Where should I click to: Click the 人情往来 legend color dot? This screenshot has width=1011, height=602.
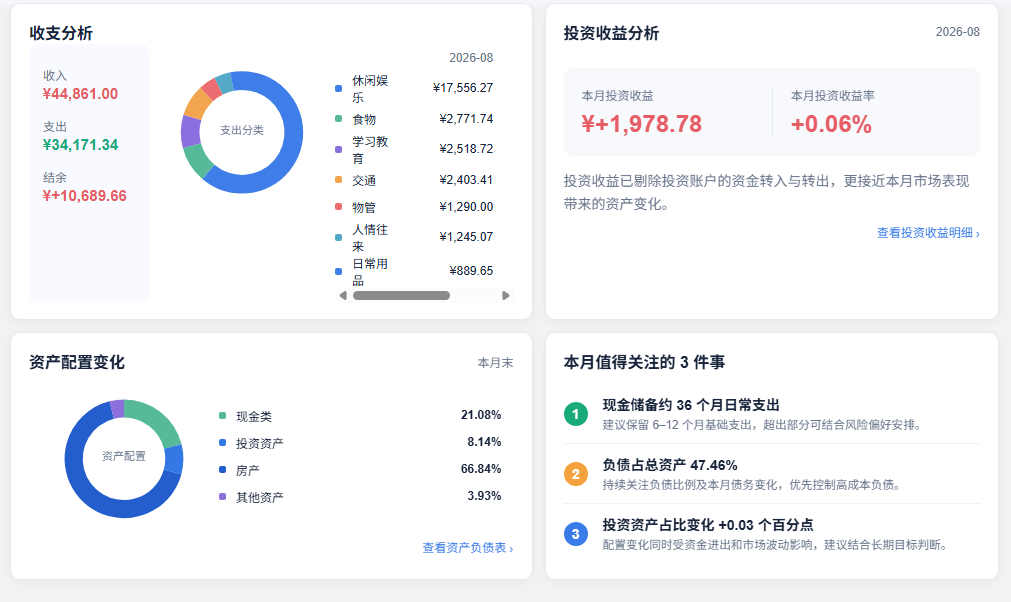(x=339, y=237)
